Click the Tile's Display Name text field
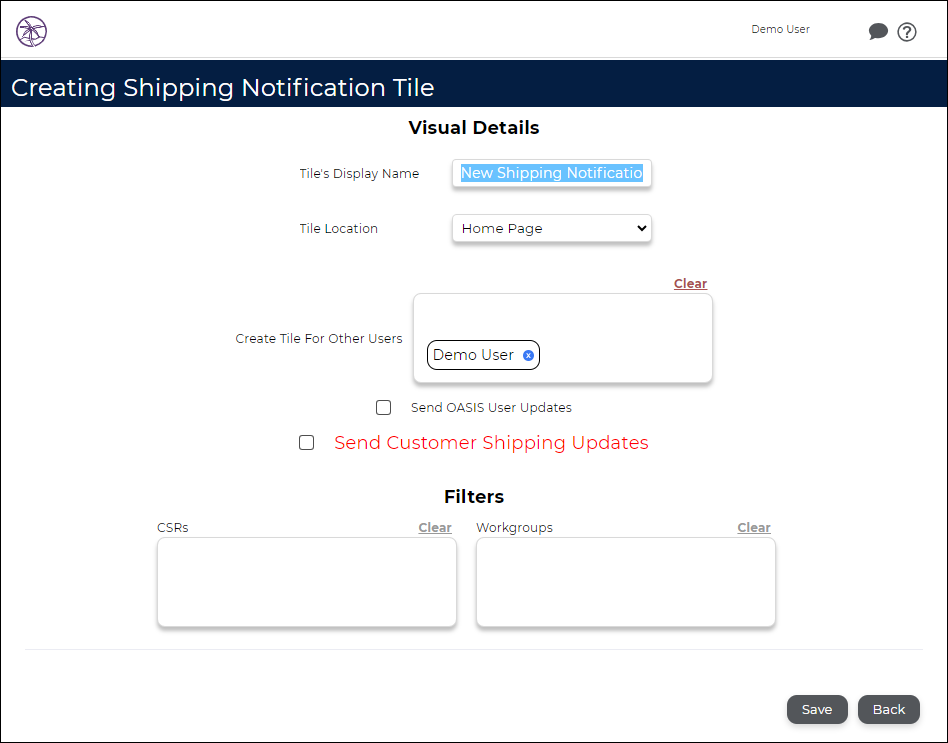This screenshot has height=743, width=948. click(551, 173)
